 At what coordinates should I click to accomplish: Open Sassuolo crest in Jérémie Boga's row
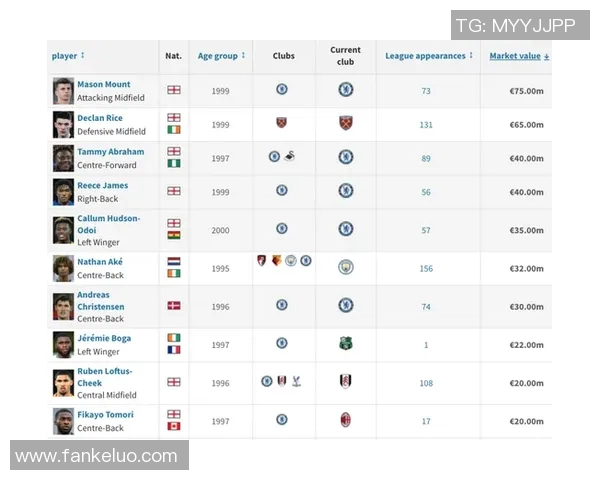pos(345,344)
